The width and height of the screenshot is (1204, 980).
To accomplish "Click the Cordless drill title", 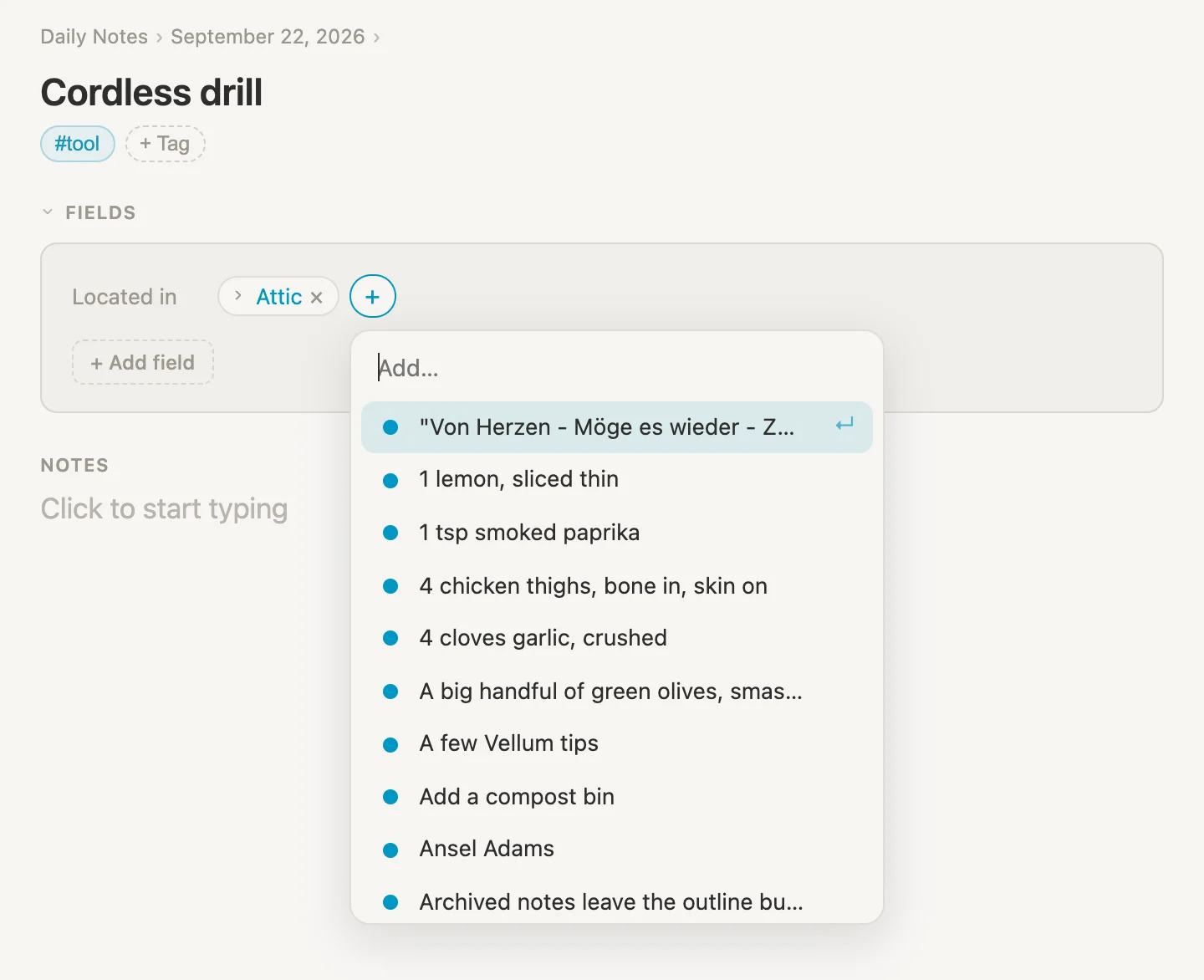I will click(x=151, y=92).
